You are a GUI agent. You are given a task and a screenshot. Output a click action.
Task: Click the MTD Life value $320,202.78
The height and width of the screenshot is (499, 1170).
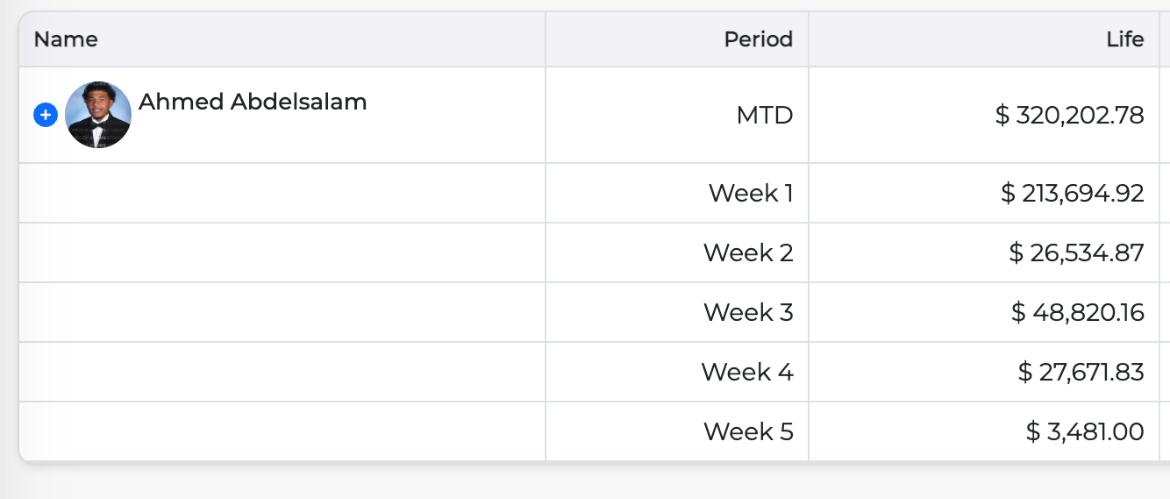coord(1069,115)
